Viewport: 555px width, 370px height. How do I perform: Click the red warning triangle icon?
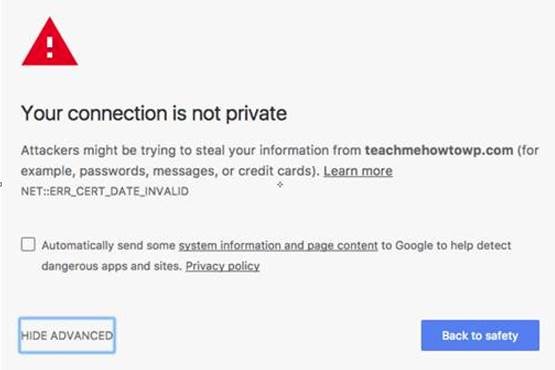pos(50,42)
